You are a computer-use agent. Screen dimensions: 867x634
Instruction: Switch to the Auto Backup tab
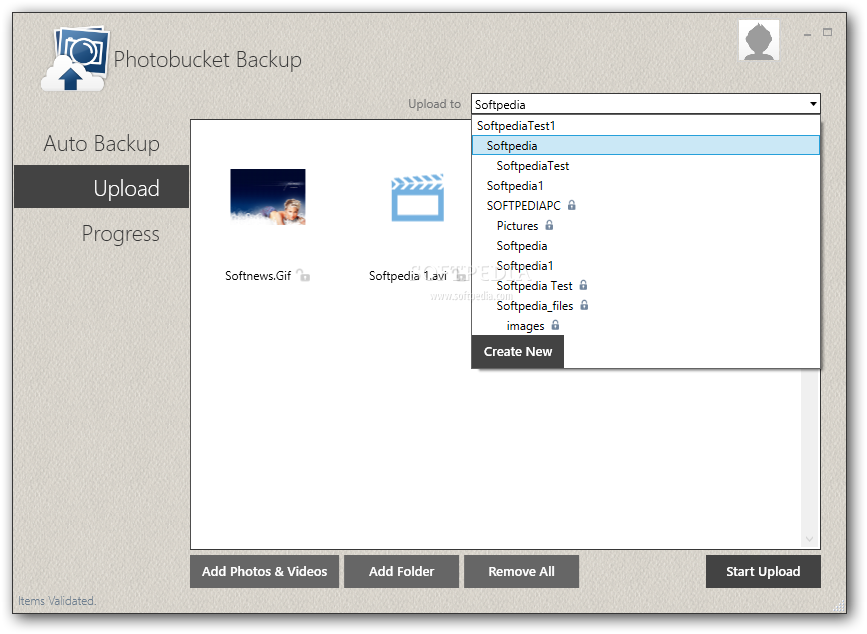pos(102,143)
